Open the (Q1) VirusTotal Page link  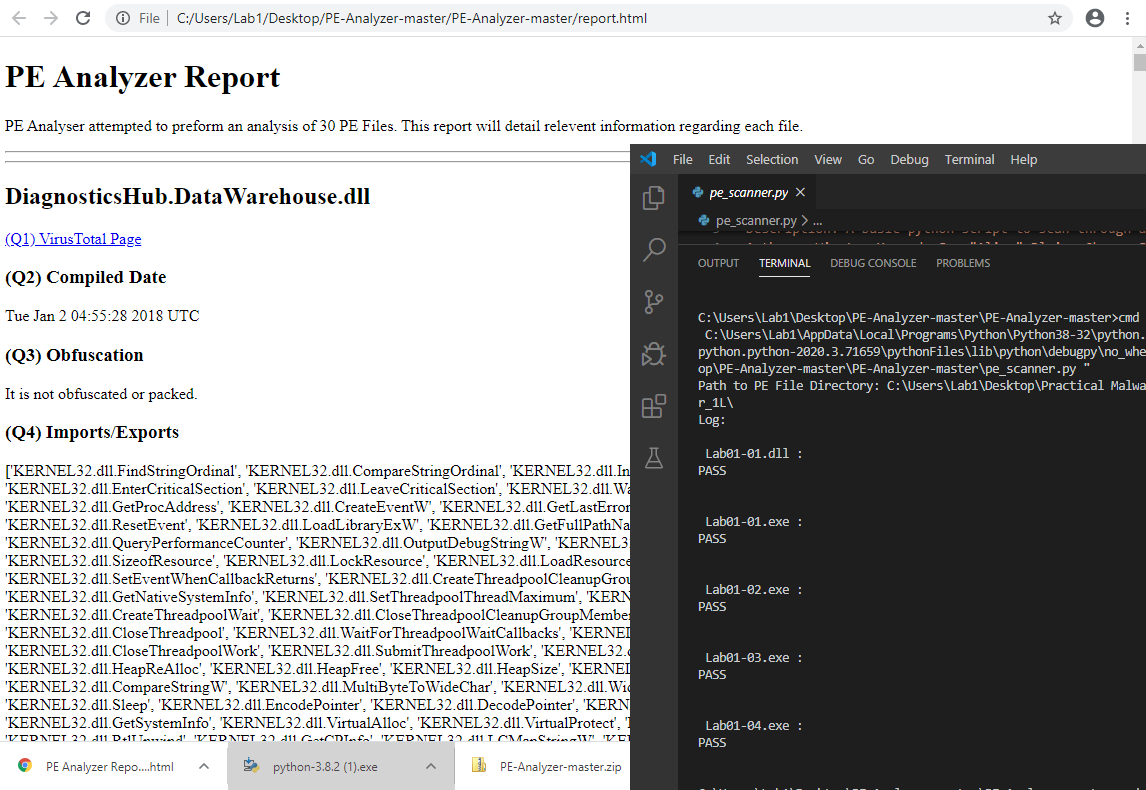pyautogui.click(x=73, y=239)
